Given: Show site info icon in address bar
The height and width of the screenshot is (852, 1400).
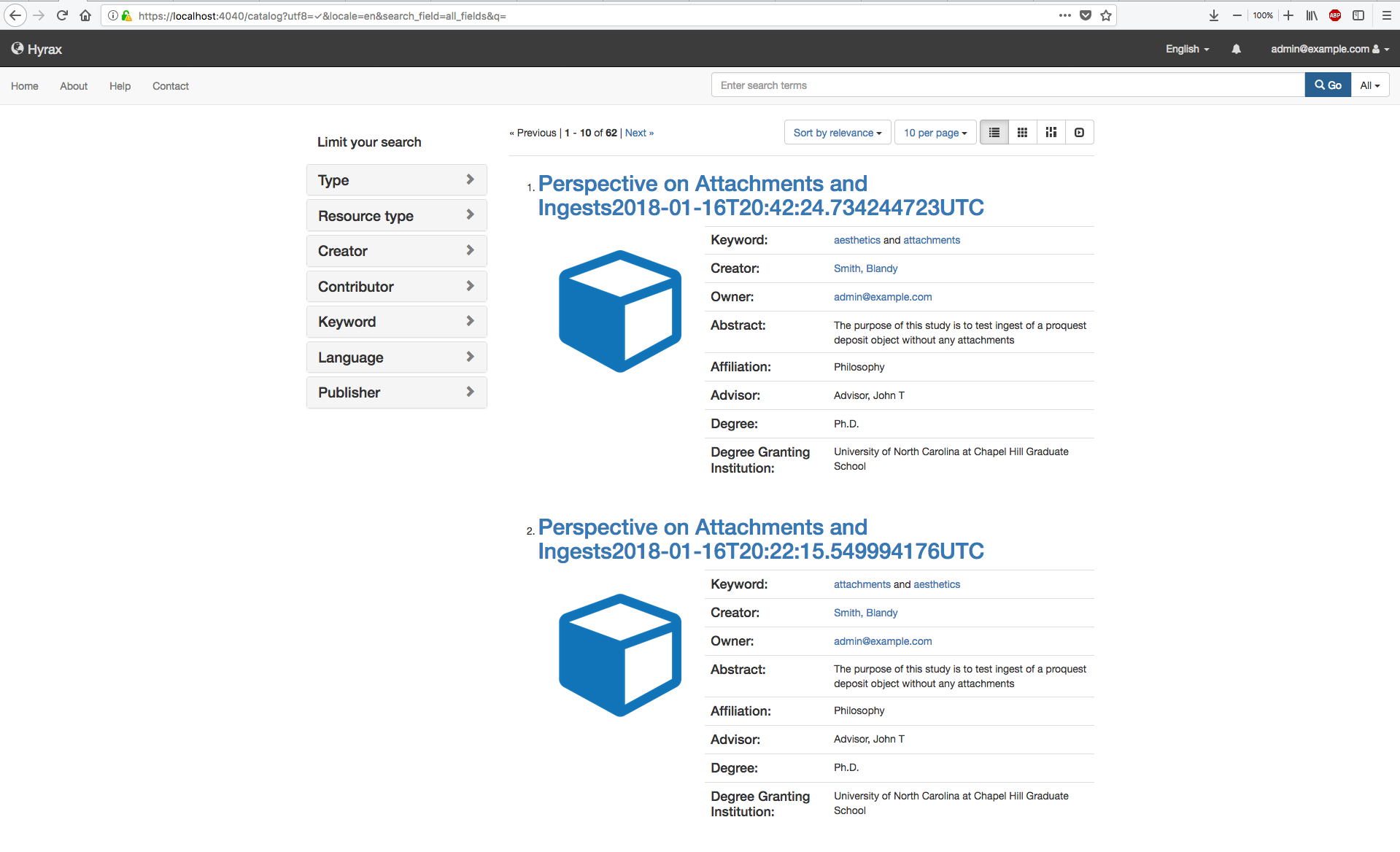Looking at the screenshot, I should point(113,15).
